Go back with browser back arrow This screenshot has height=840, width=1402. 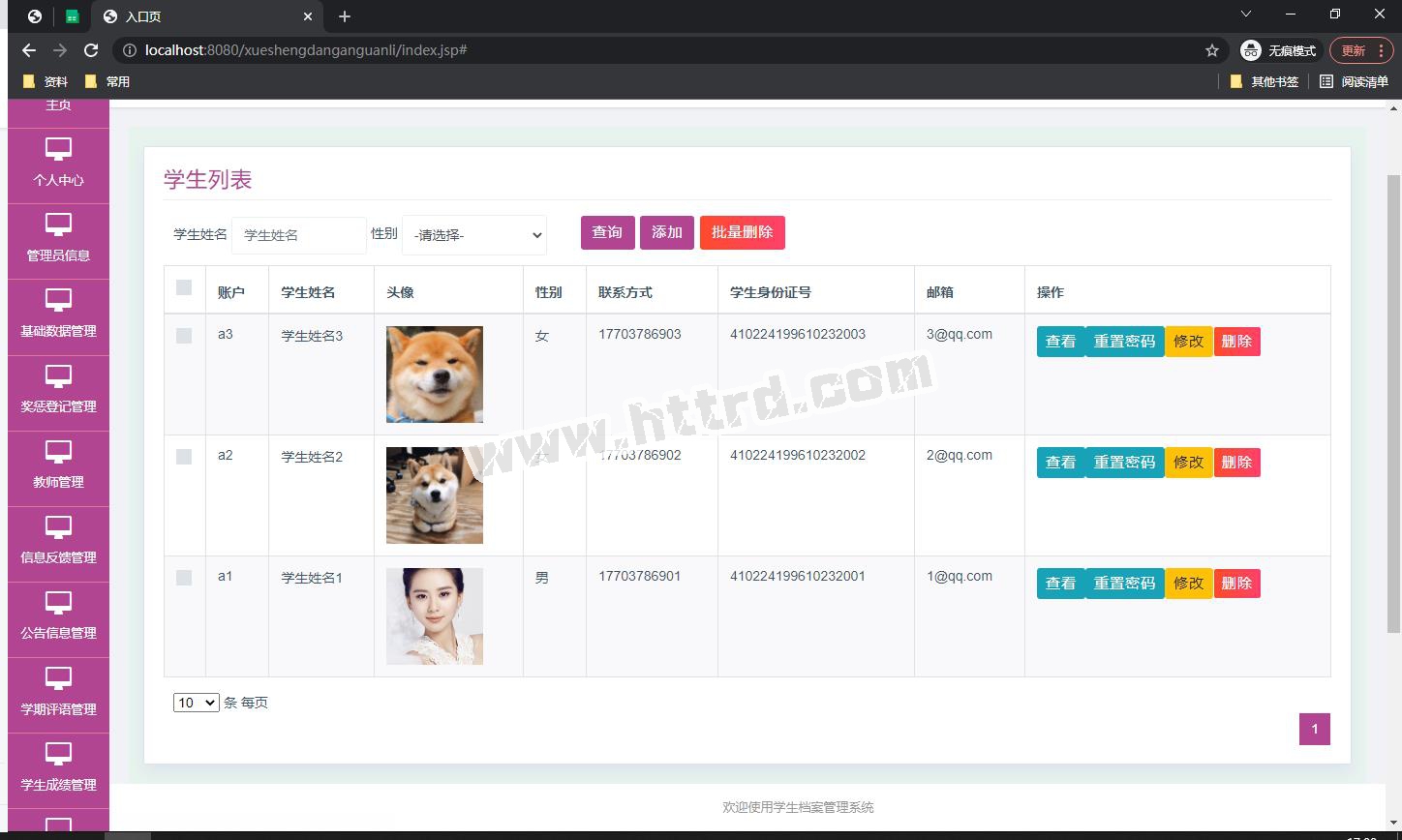point(29,50)
